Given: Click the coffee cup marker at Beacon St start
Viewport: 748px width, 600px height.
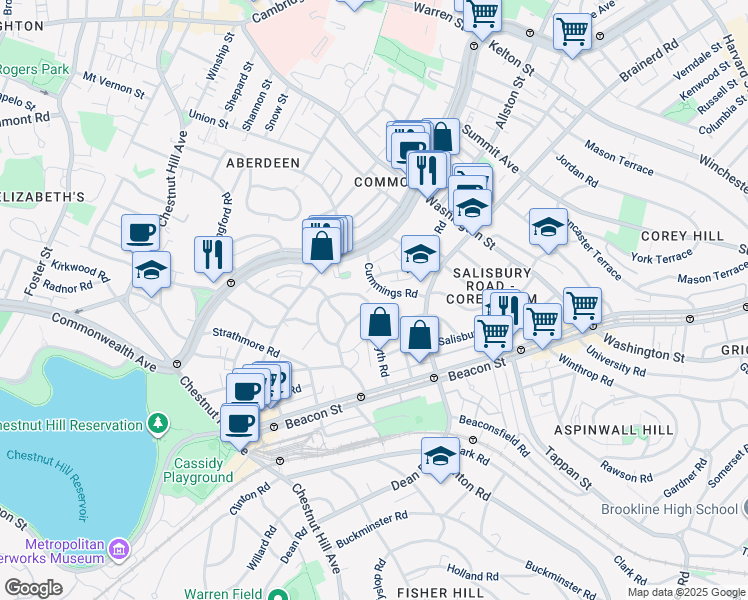Looking at the screenshot, I should (240, 423).
